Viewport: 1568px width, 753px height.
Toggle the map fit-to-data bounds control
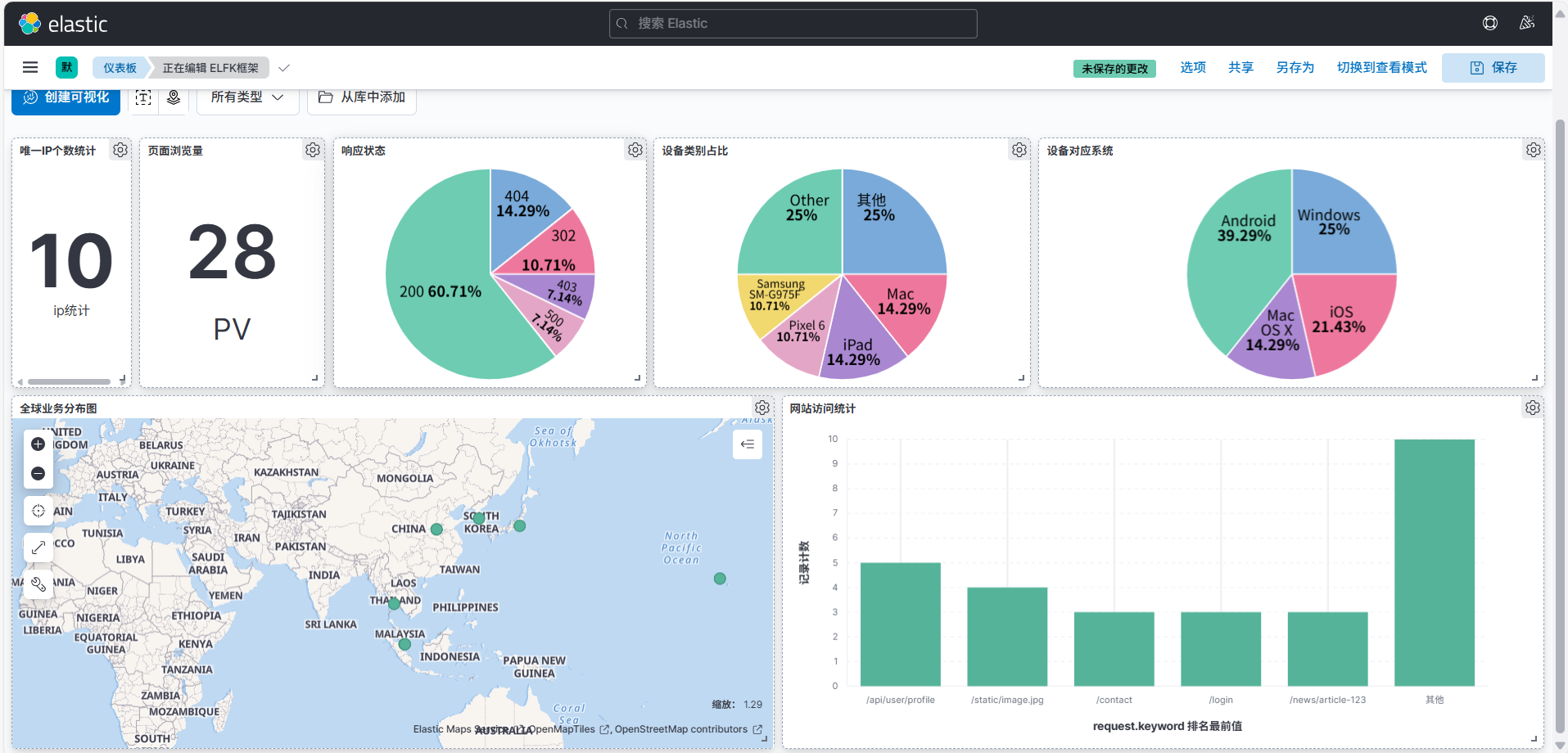click(38, 511)
